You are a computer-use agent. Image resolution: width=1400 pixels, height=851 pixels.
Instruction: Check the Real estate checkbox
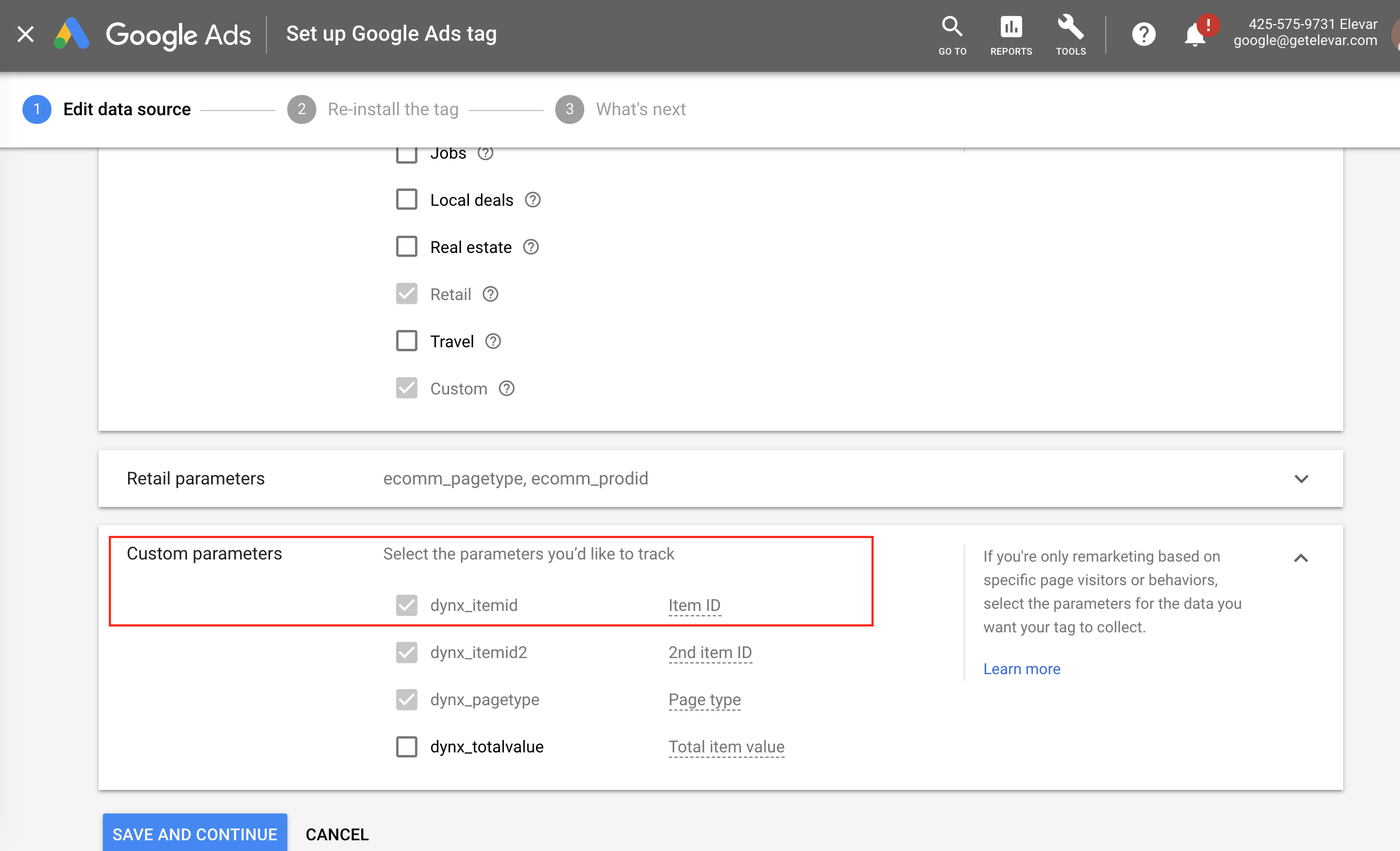(406, 247)
